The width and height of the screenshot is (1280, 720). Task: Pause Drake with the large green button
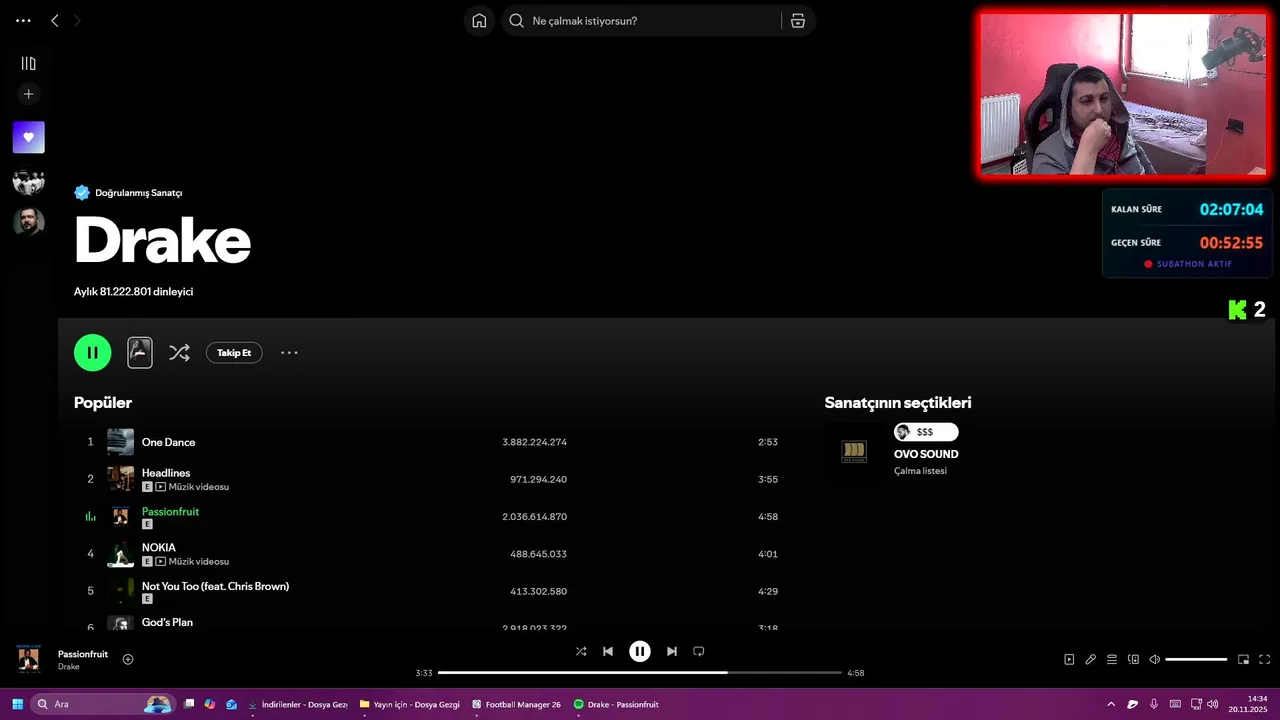[x=92, y=352]
